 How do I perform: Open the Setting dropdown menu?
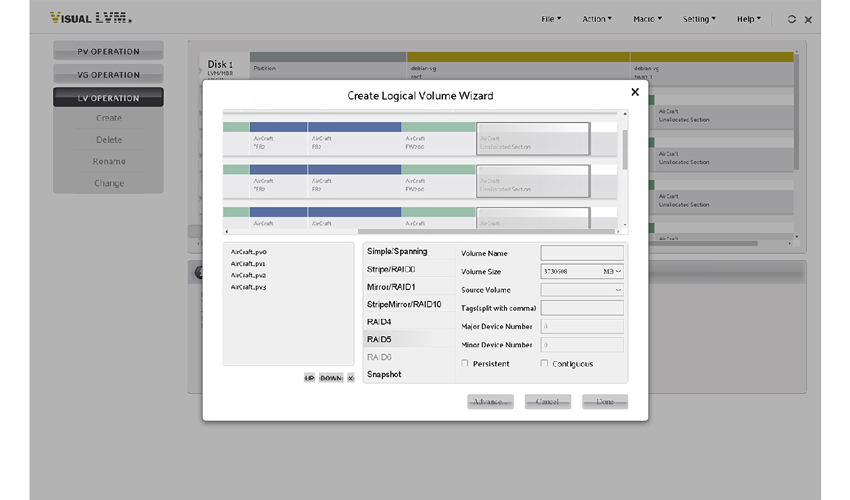point(699,19)
